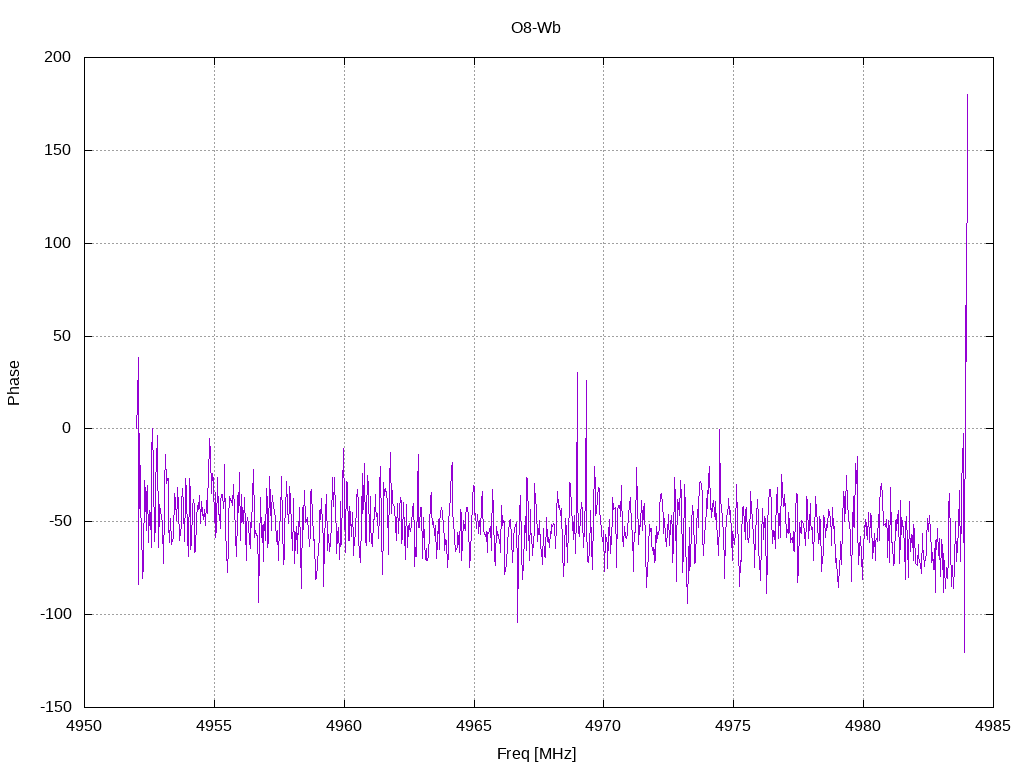Click the positive y-axis tick label 50
Viewport: 1024px width, 768px height.
(x=62, y=336)
